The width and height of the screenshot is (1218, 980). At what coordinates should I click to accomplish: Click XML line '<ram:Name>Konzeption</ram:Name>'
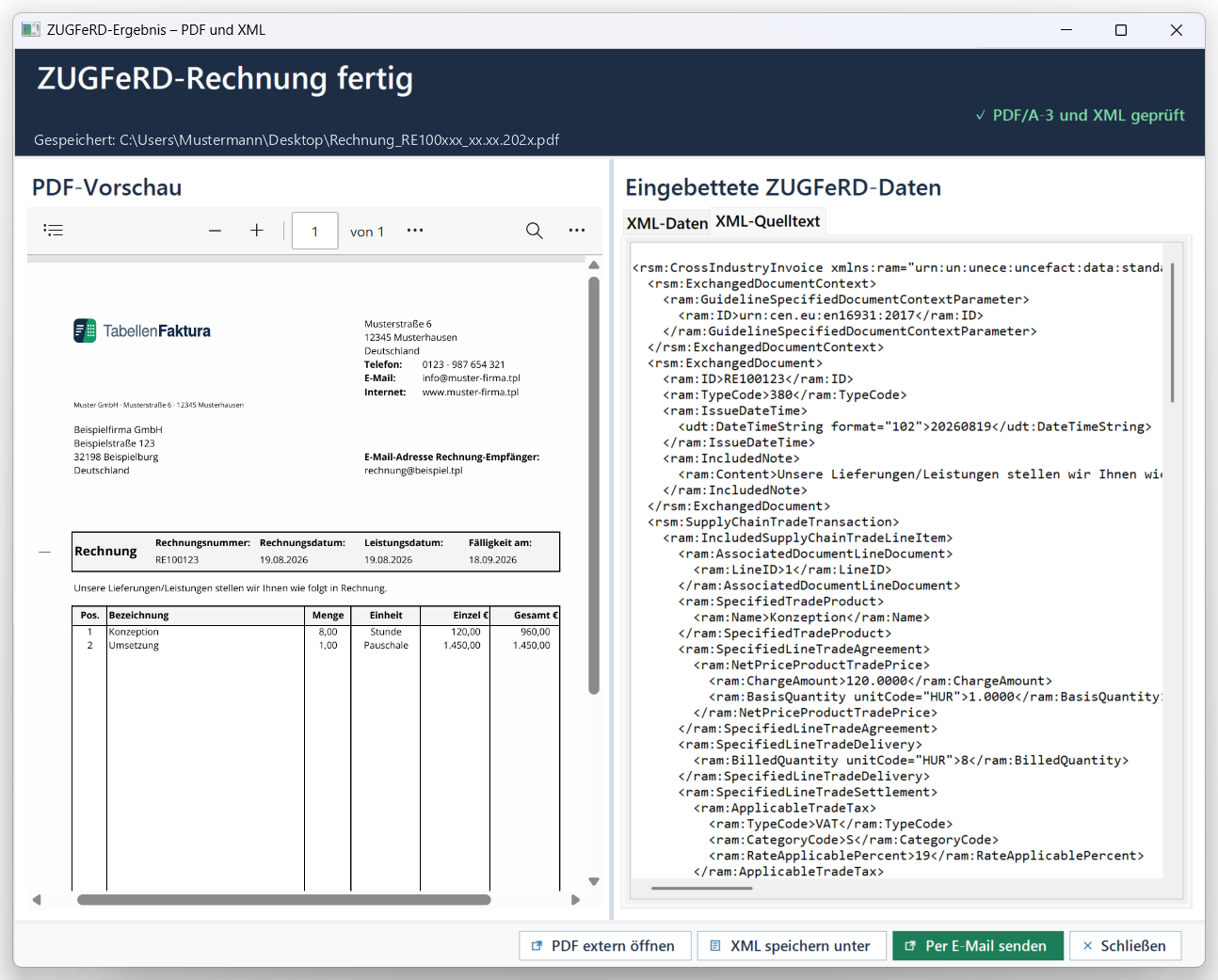811,618
